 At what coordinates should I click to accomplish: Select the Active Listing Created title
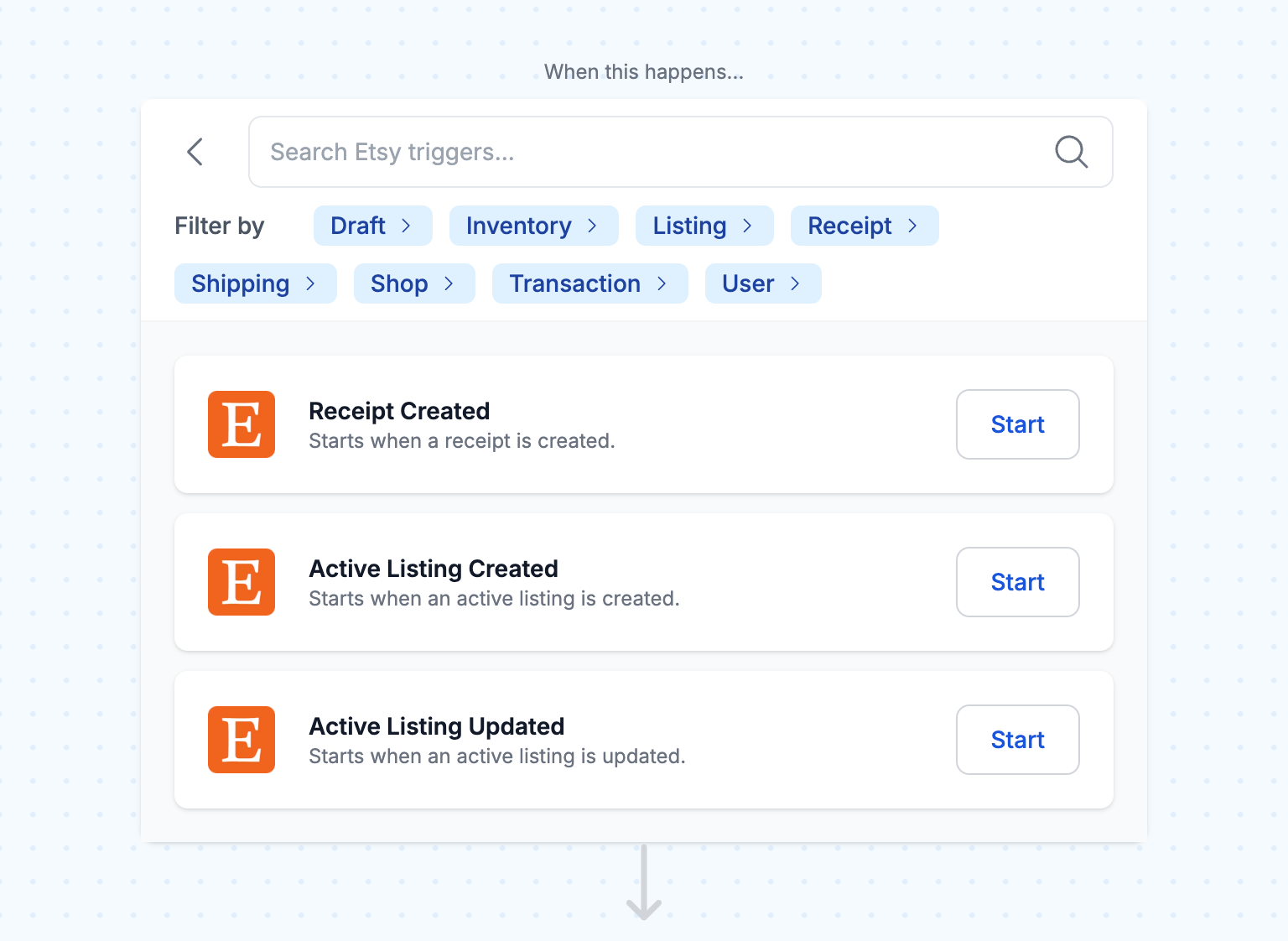434,569
